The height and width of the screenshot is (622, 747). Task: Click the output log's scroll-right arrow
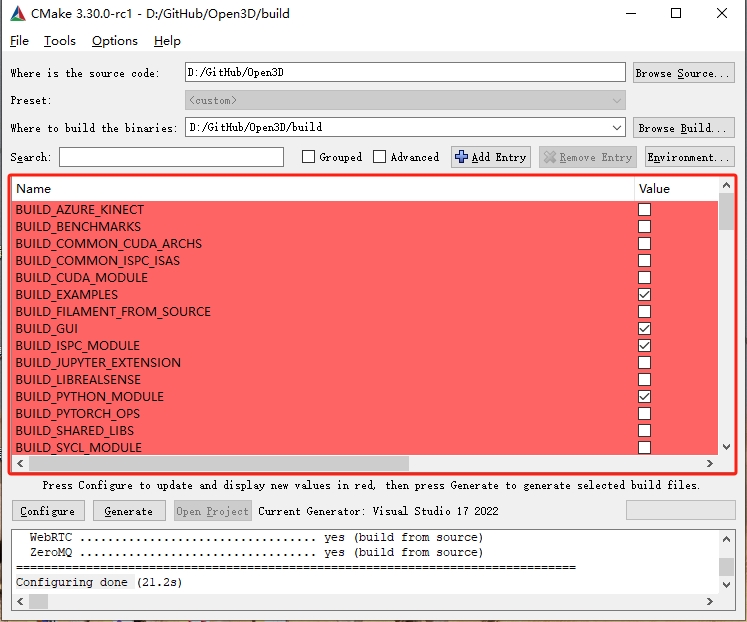coord(710,602)
